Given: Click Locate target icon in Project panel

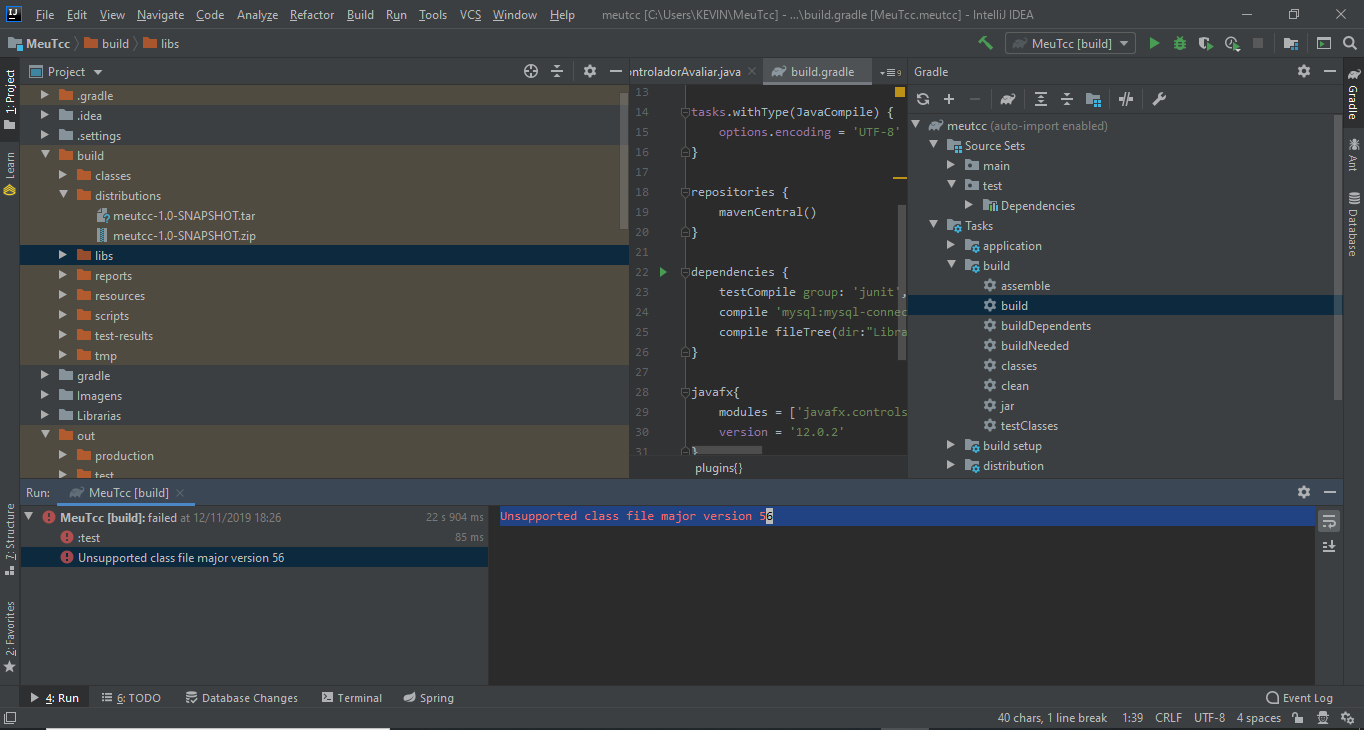Looking at the screenshot, I should (x=531, y=71).
